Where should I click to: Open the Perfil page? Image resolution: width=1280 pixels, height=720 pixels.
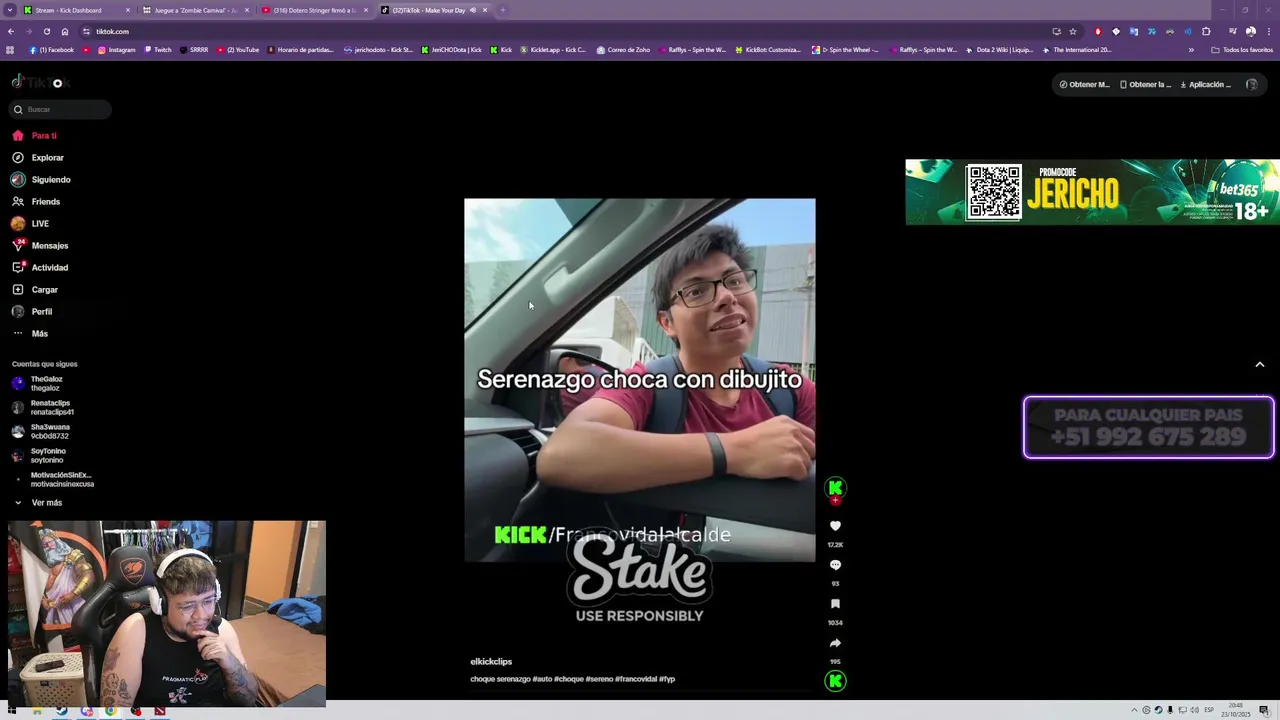click(x=32, y=311)
